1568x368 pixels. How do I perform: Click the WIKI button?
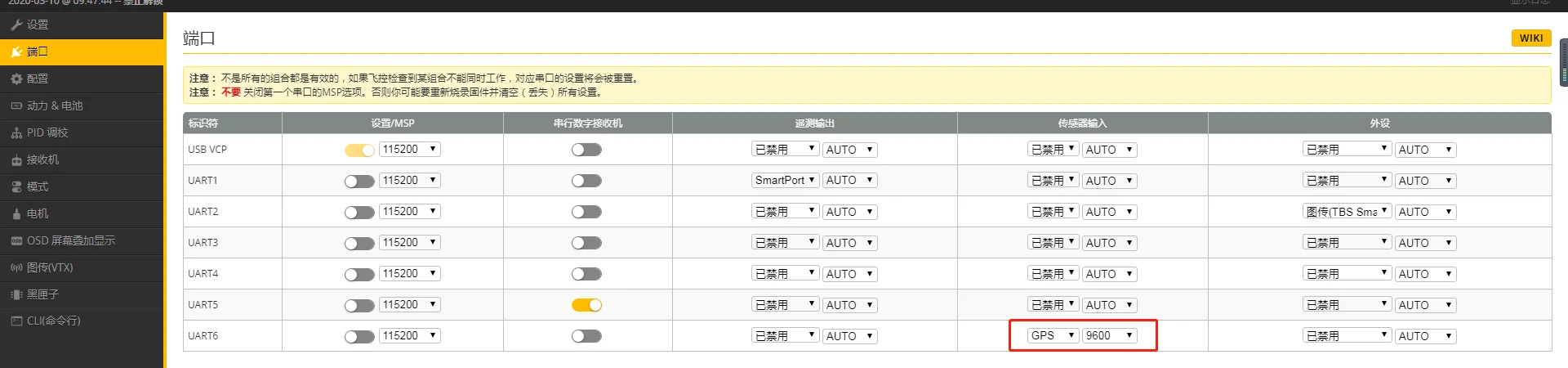pos(1530,38)
